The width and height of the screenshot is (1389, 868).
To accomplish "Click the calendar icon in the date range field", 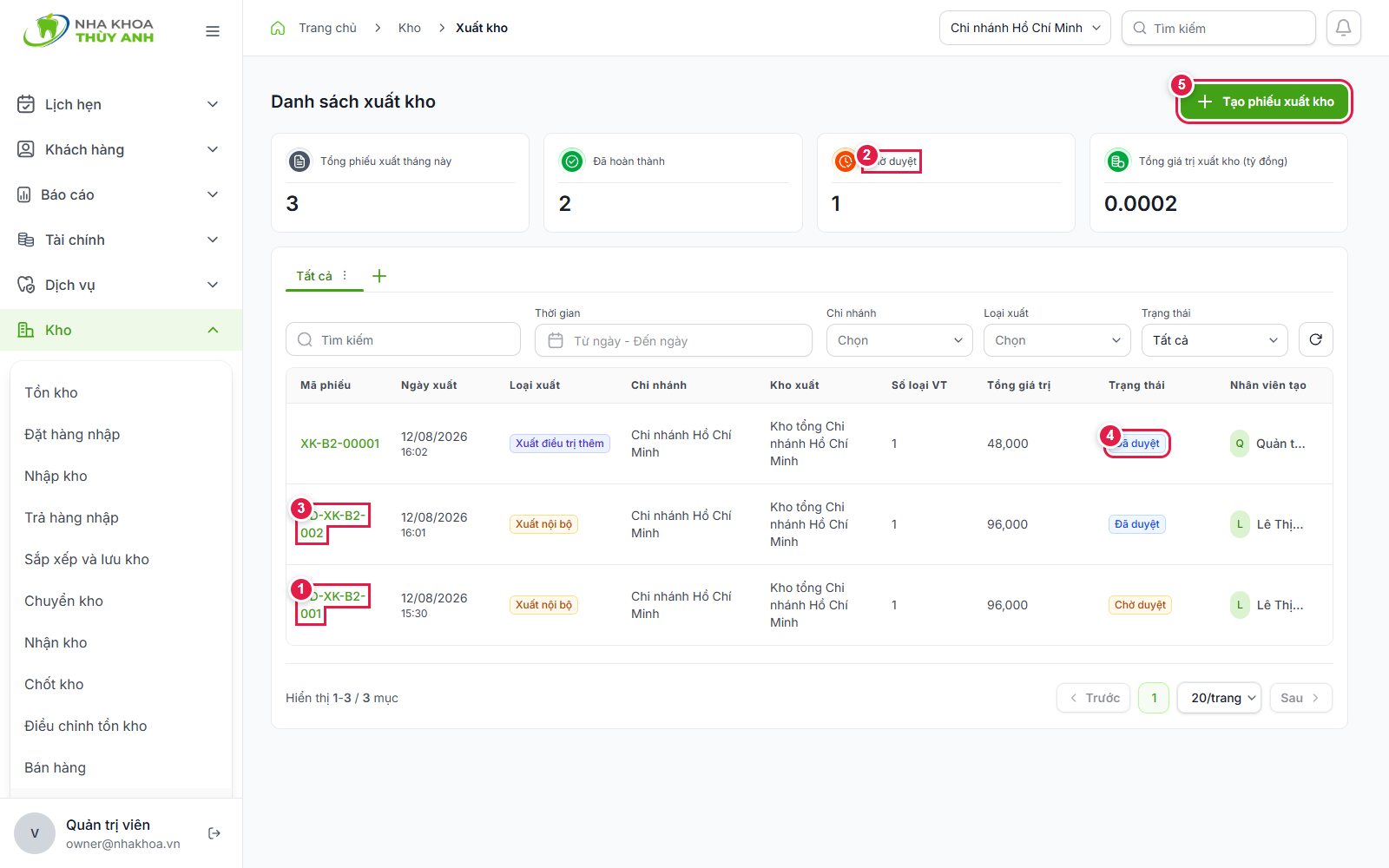I will (556, 340).
